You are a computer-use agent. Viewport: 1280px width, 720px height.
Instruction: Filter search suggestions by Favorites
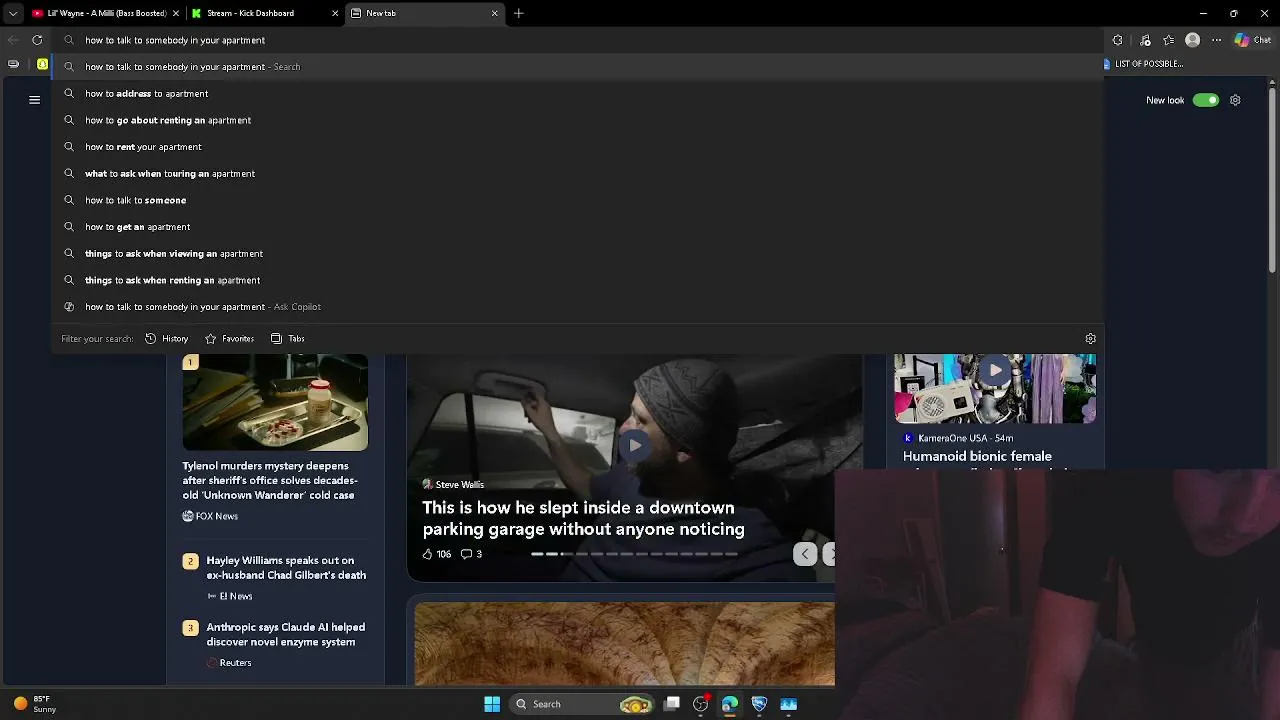point(229,339)
